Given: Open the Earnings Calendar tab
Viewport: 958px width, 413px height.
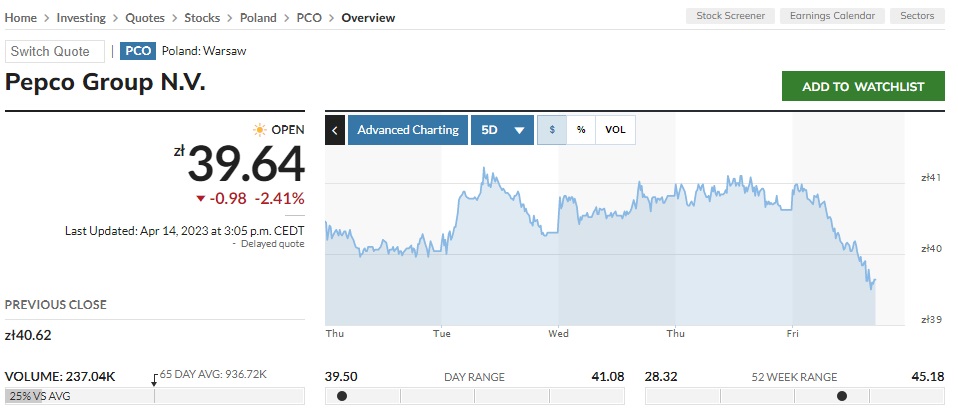Looking at the screenshot, I should tap(832, 16).
